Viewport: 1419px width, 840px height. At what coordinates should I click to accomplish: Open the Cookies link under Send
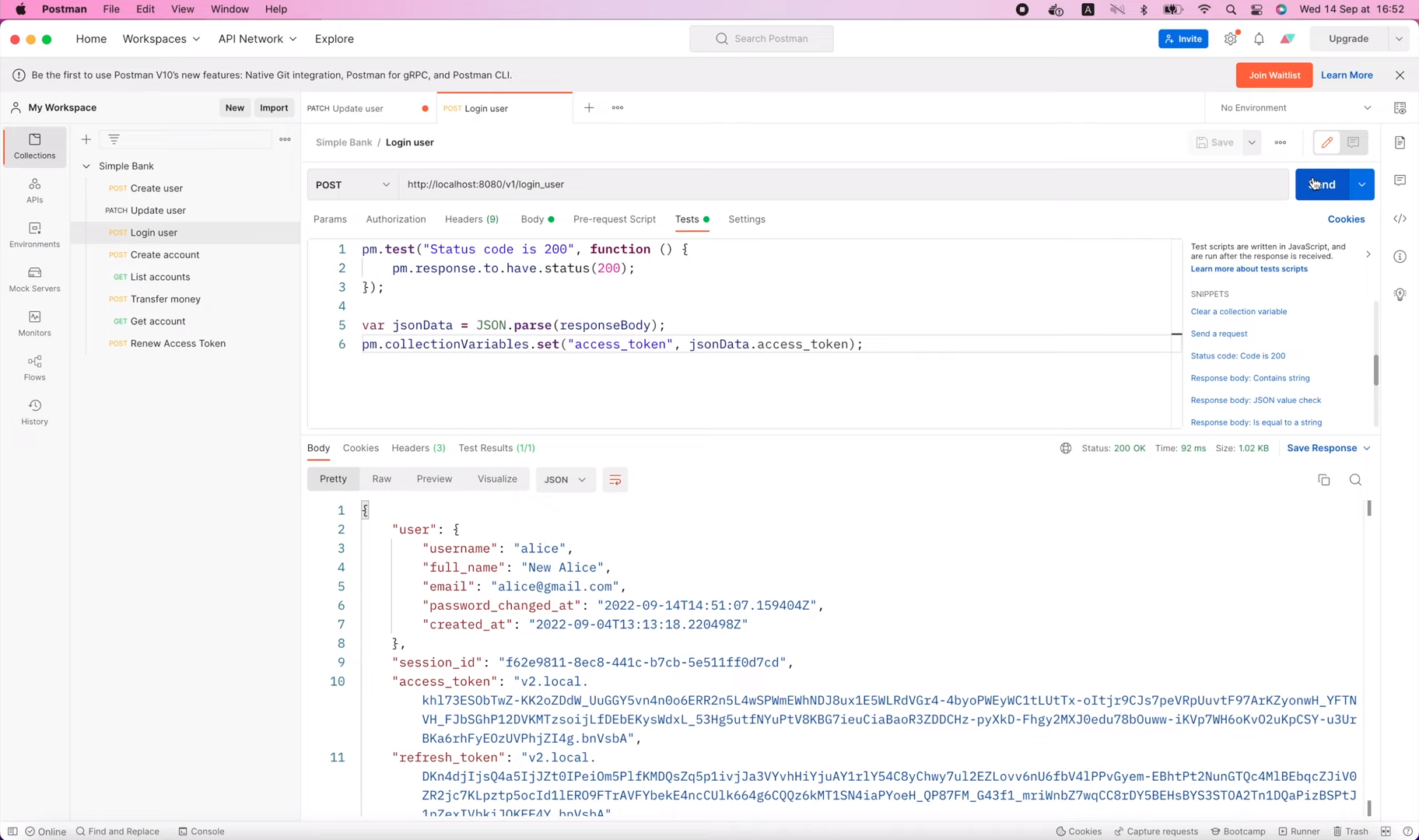(x=1346, y=219)
